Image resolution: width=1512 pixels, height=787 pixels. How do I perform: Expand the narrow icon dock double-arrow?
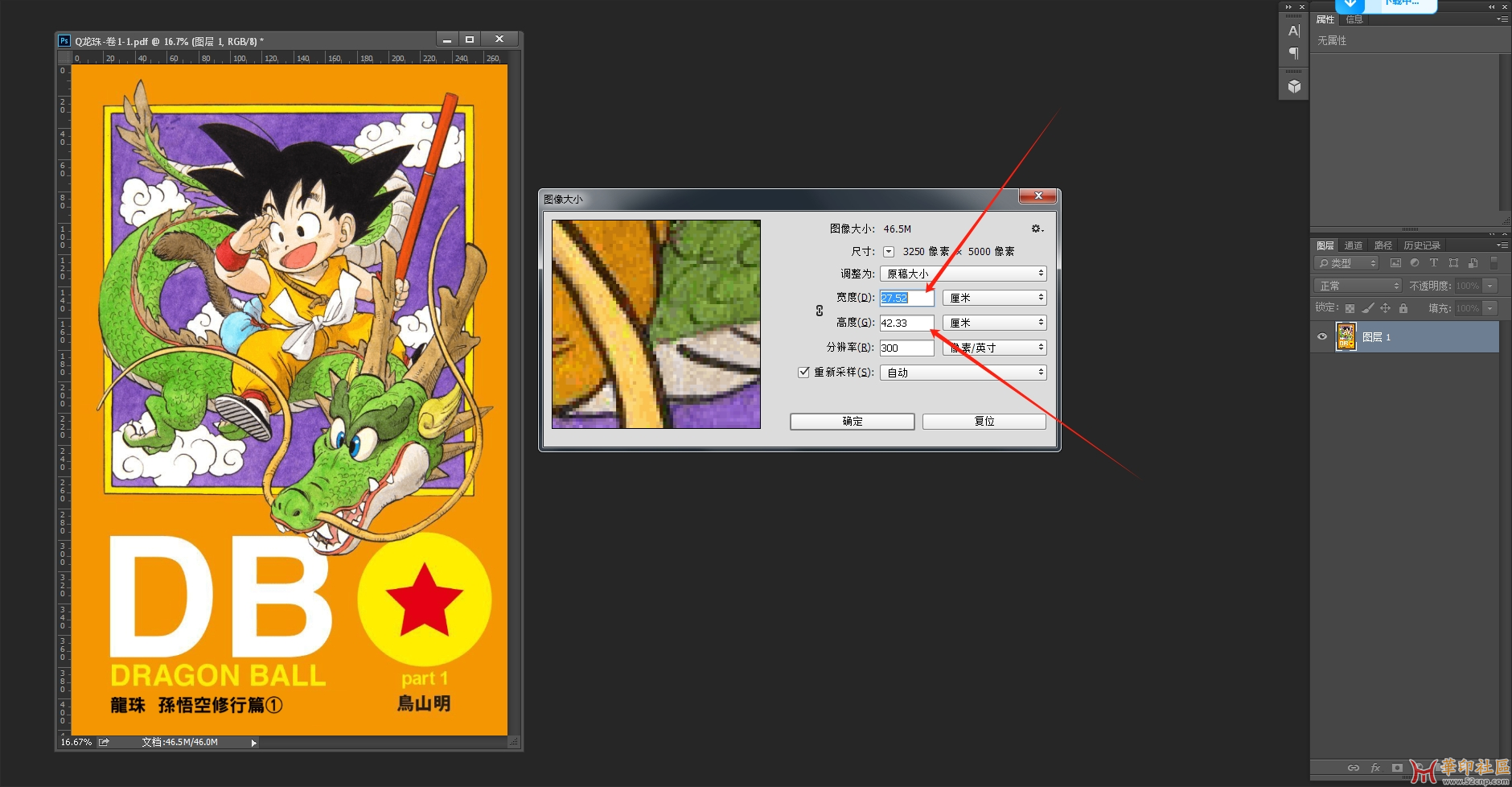click(x=1288, y=6)
